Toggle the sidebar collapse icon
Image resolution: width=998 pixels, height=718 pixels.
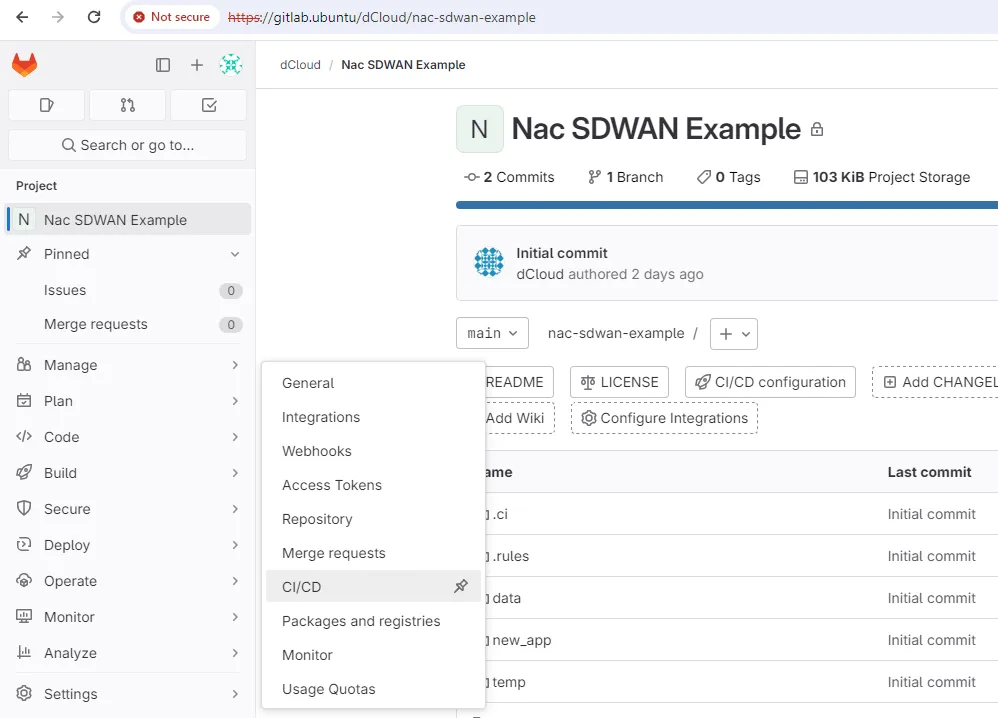163,65
